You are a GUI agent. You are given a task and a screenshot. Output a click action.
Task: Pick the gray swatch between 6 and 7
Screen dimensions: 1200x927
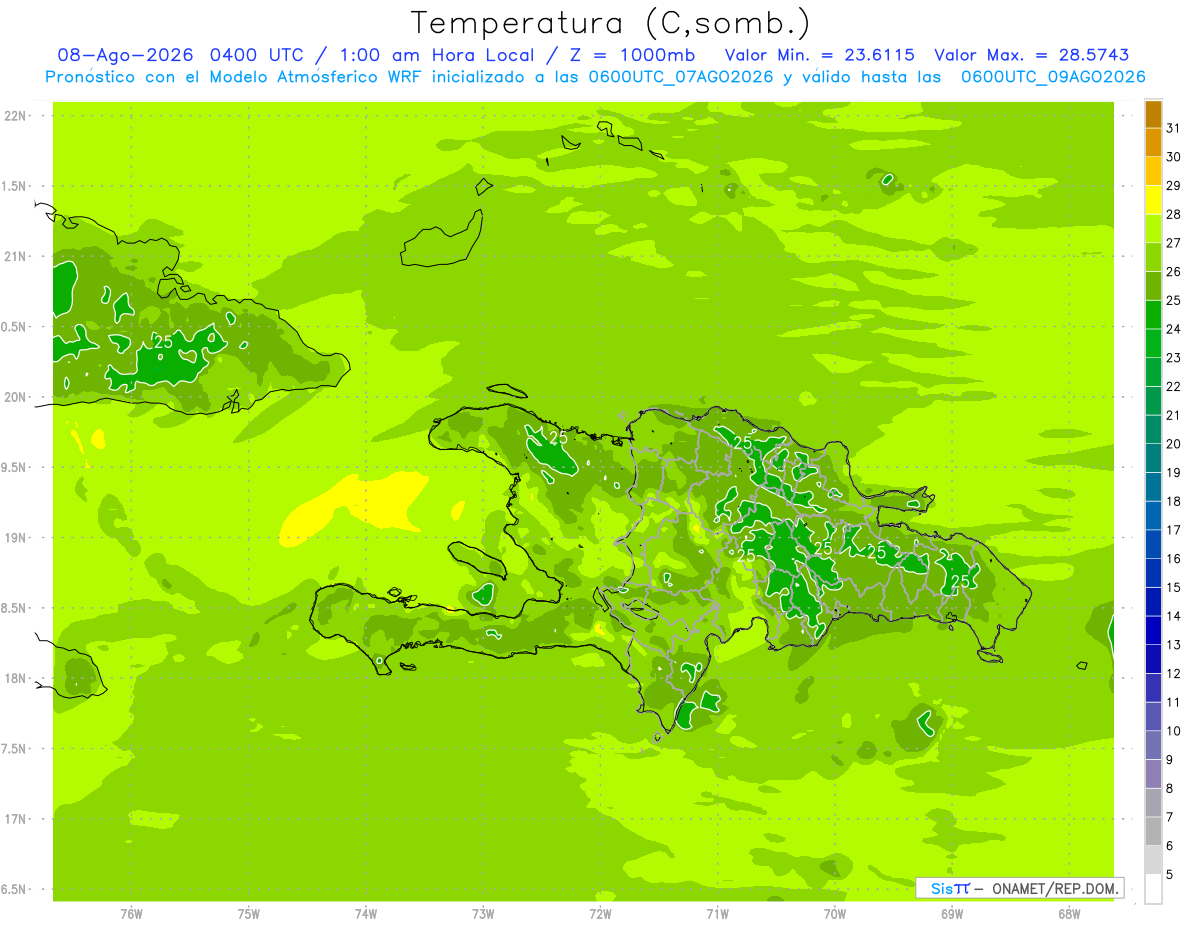(x=1153, y=831)
